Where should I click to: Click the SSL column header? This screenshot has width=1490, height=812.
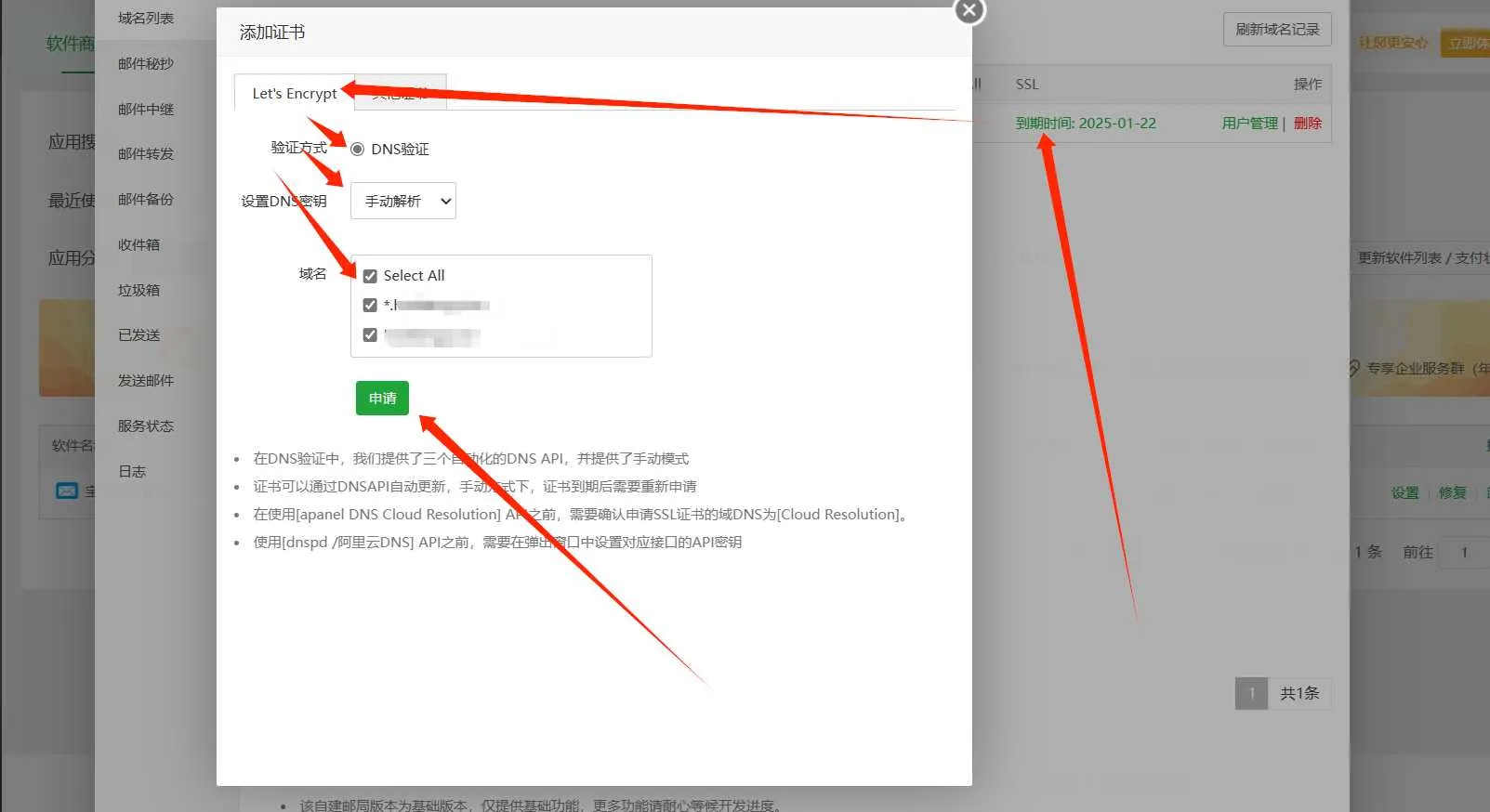point(1027,84)
